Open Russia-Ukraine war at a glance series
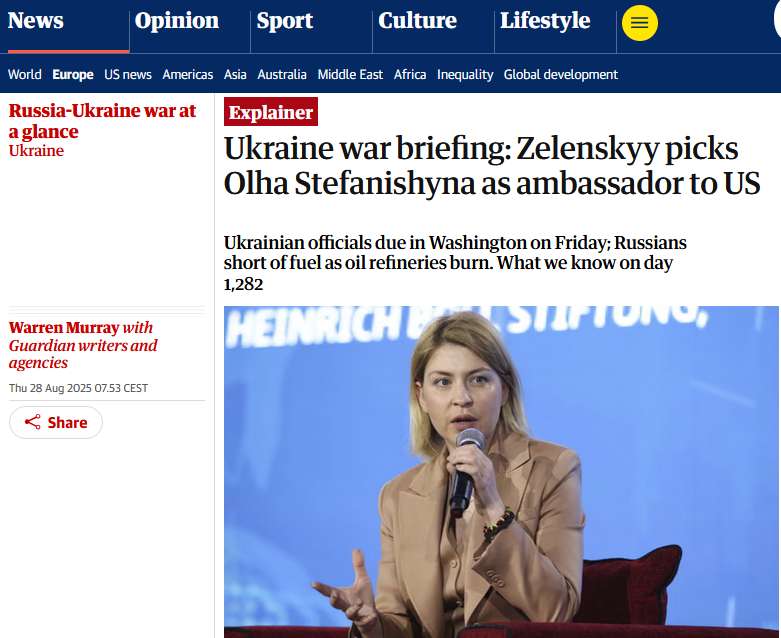The width and height of the screenshot is (781, 638). 102,121
